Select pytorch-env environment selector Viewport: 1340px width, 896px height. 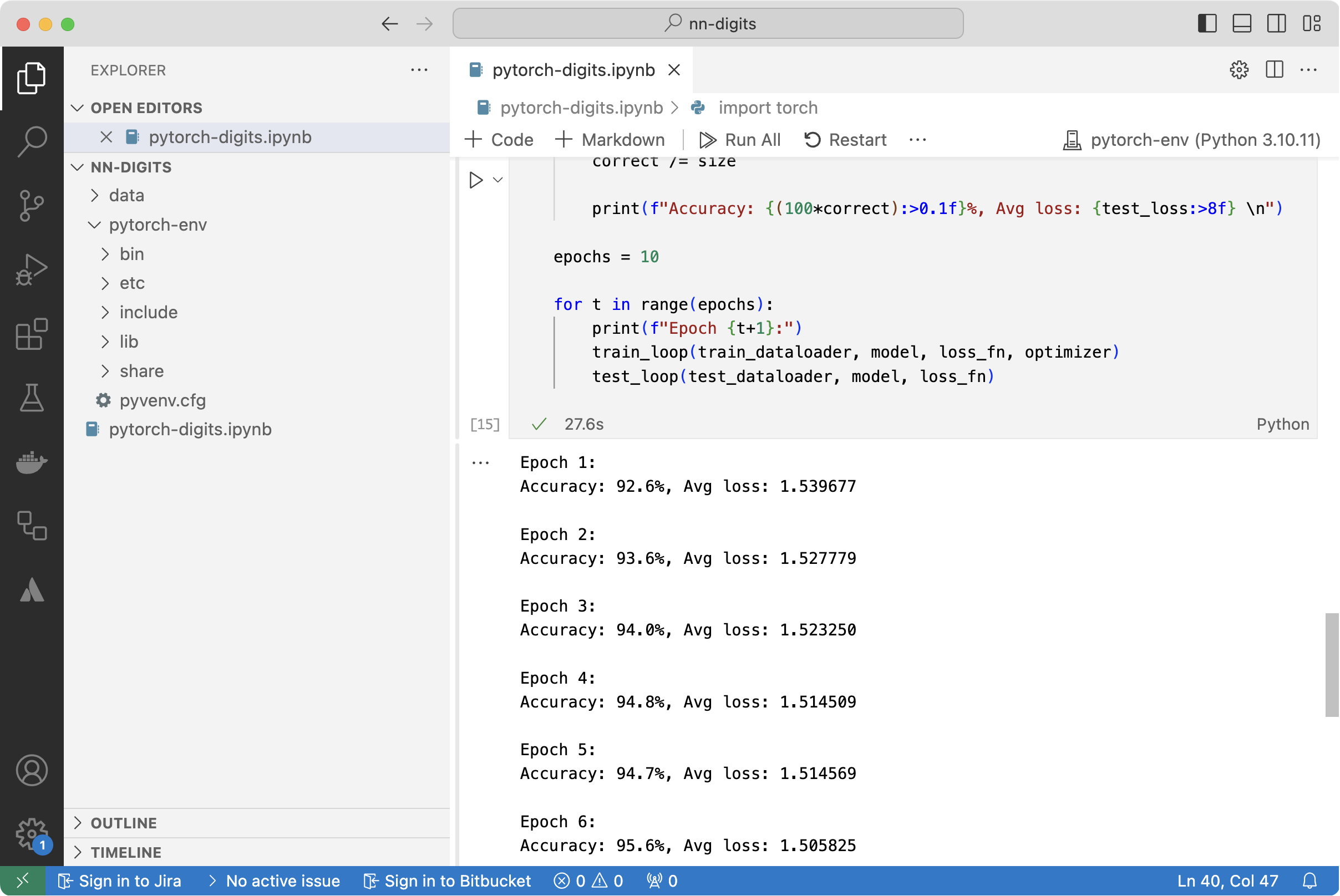(1191, 140)
